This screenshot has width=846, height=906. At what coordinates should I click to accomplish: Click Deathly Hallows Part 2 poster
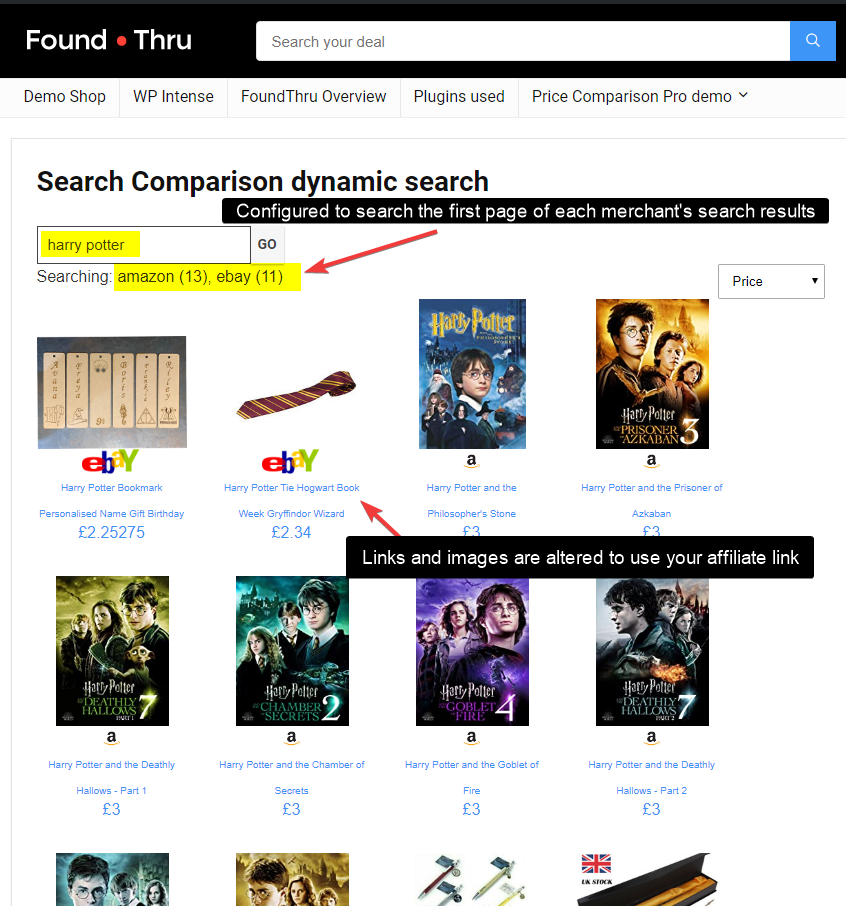coord(652,651)
